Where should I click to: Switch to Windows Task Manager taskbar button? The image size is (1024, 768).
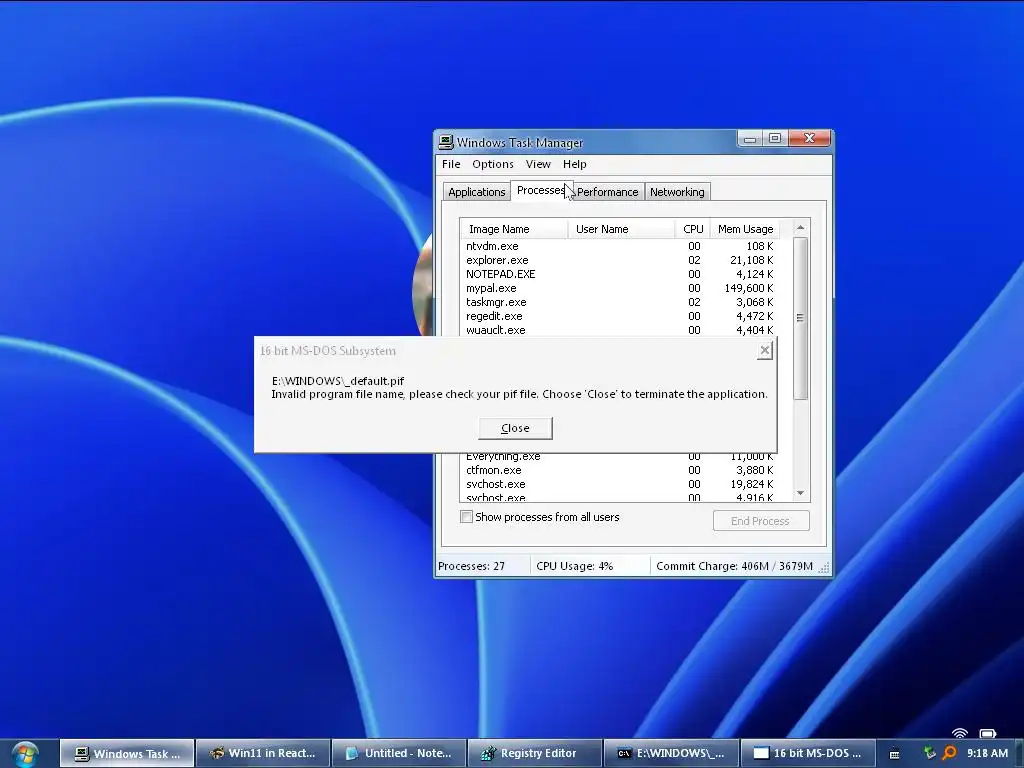(x=127, y=754)
